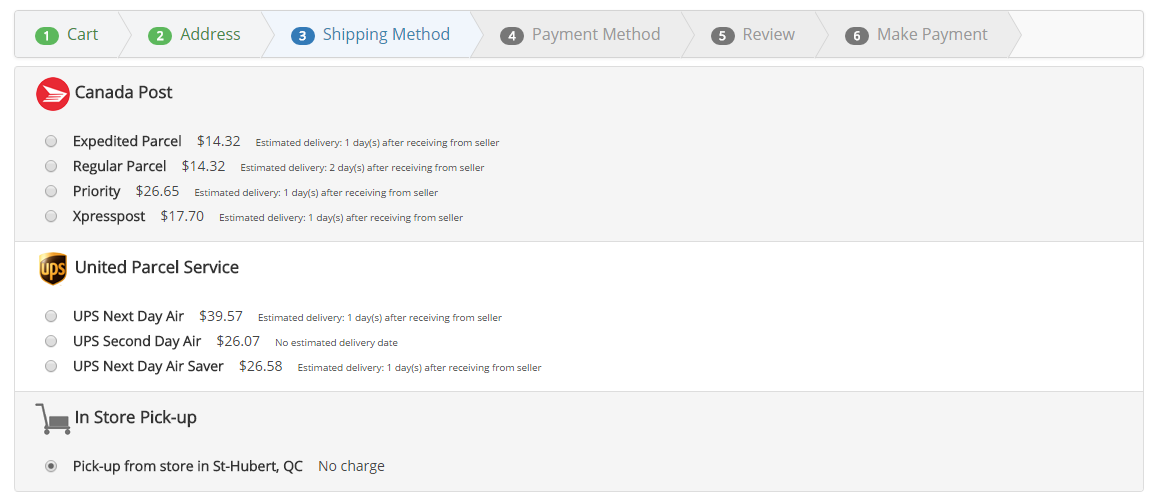
Task: Select Canada Post Priority shipping
Action: pos(51,191)
